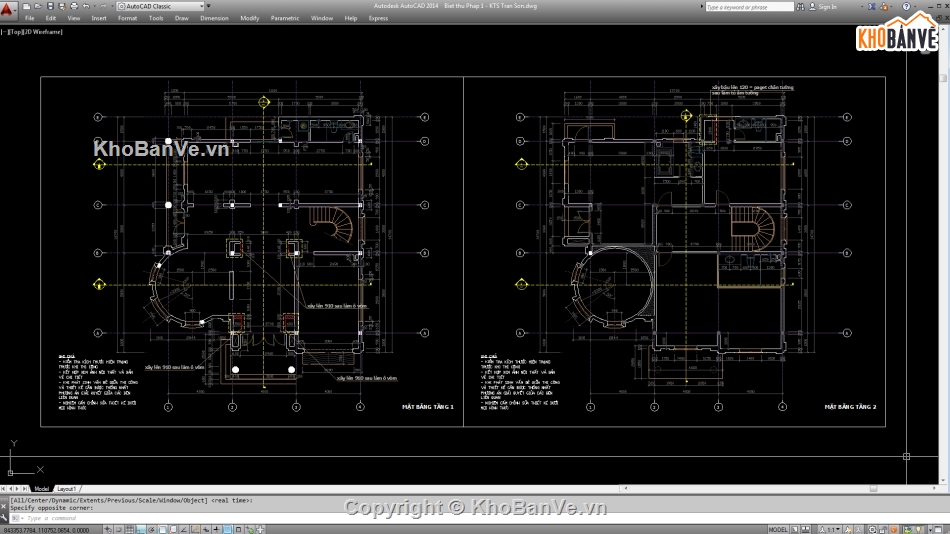Open the Tools menu
This screenshot has height=534, width=950.
(x=156, y=18)
